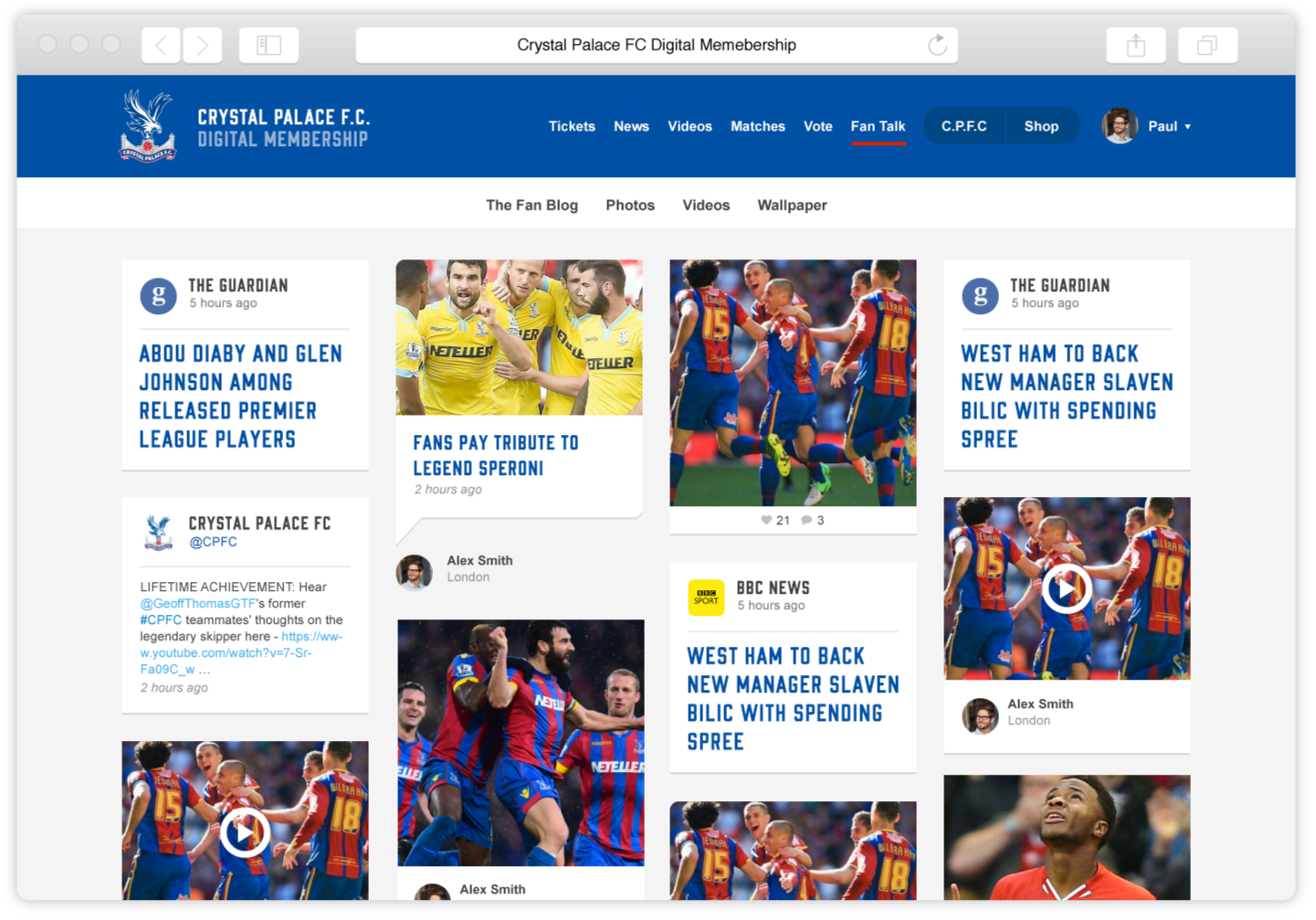Click the browser address bar title field
1316x920 pixels.
(657, 45)
